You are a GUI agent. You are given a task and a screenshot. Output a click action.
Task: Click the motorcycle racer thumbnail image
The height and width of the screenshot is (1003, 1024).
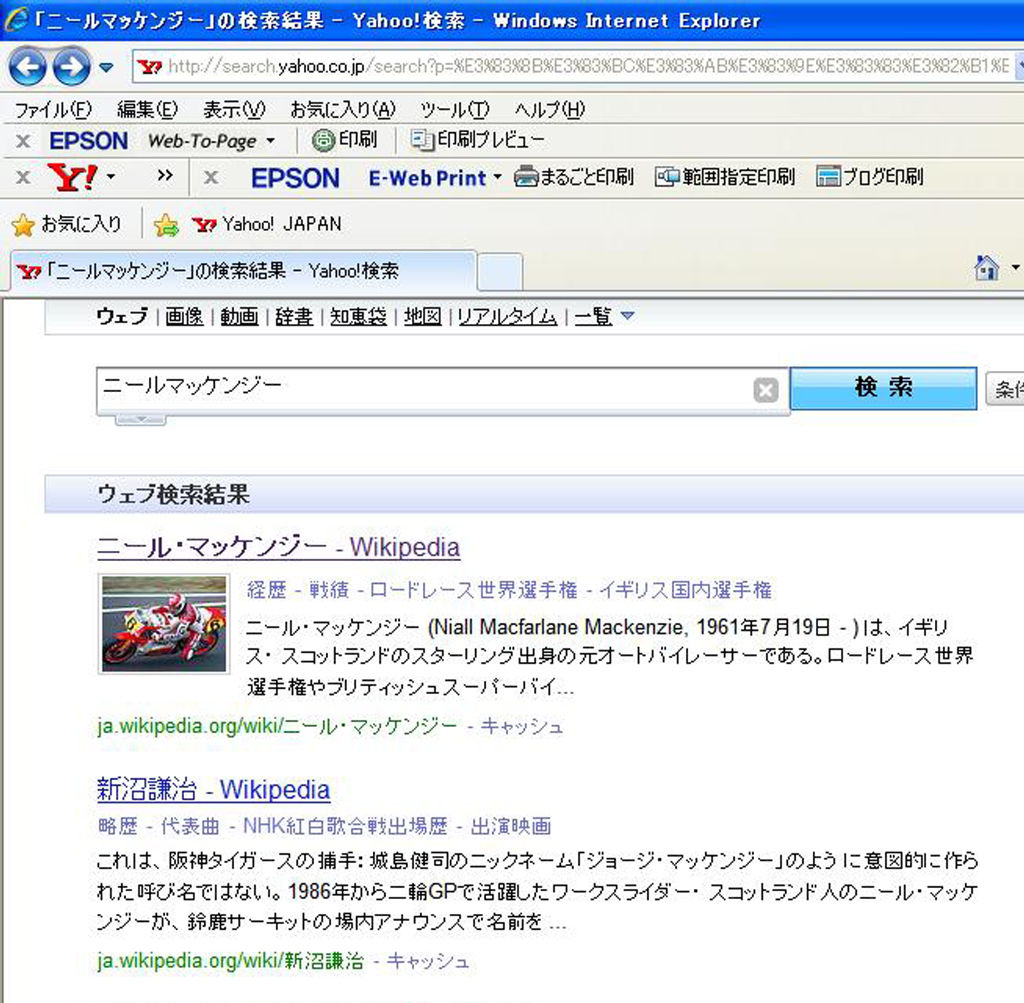(164, 624)
